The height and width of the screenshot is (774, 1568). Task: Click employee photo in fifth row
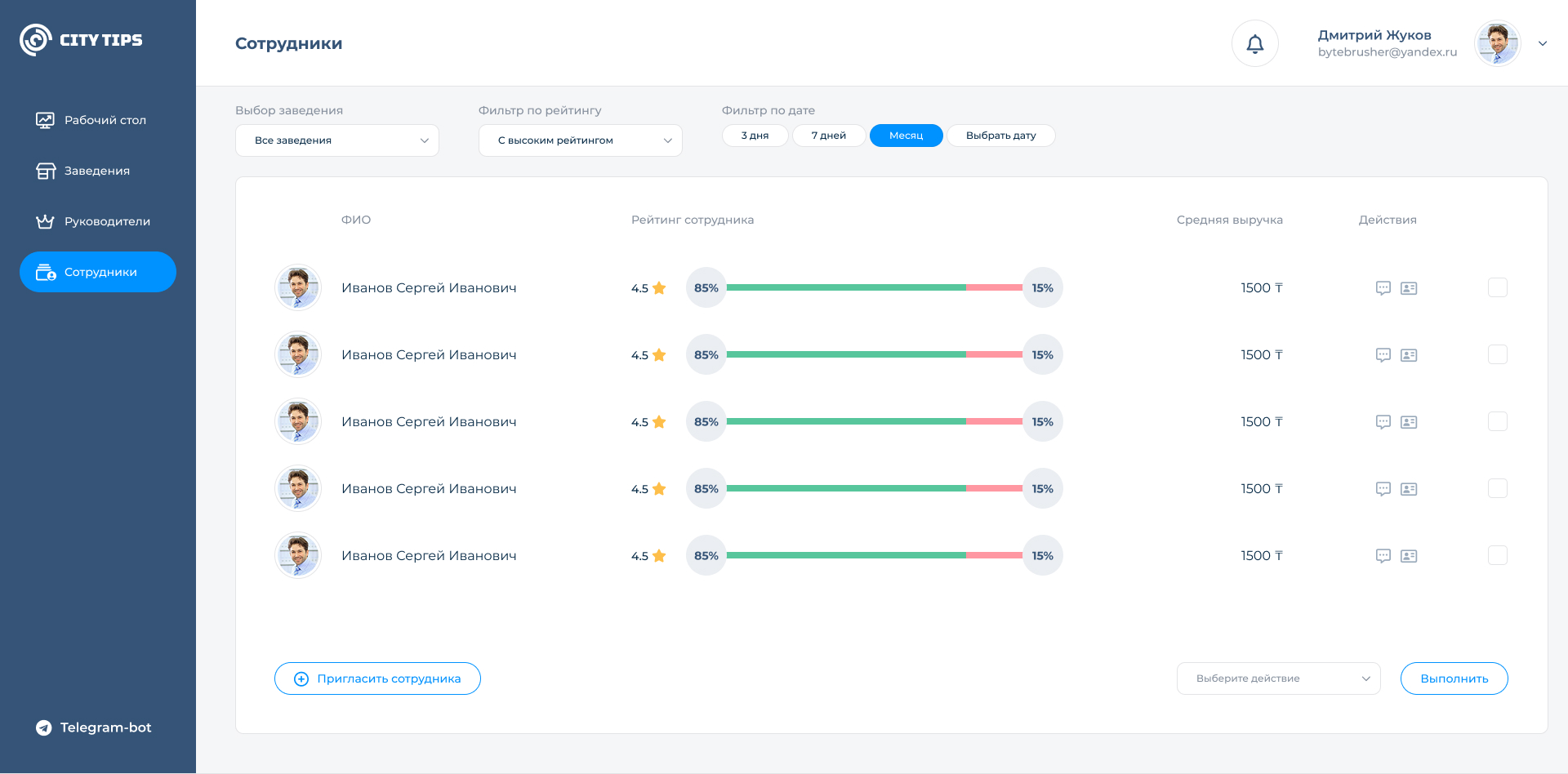click(x=298, y=555)
